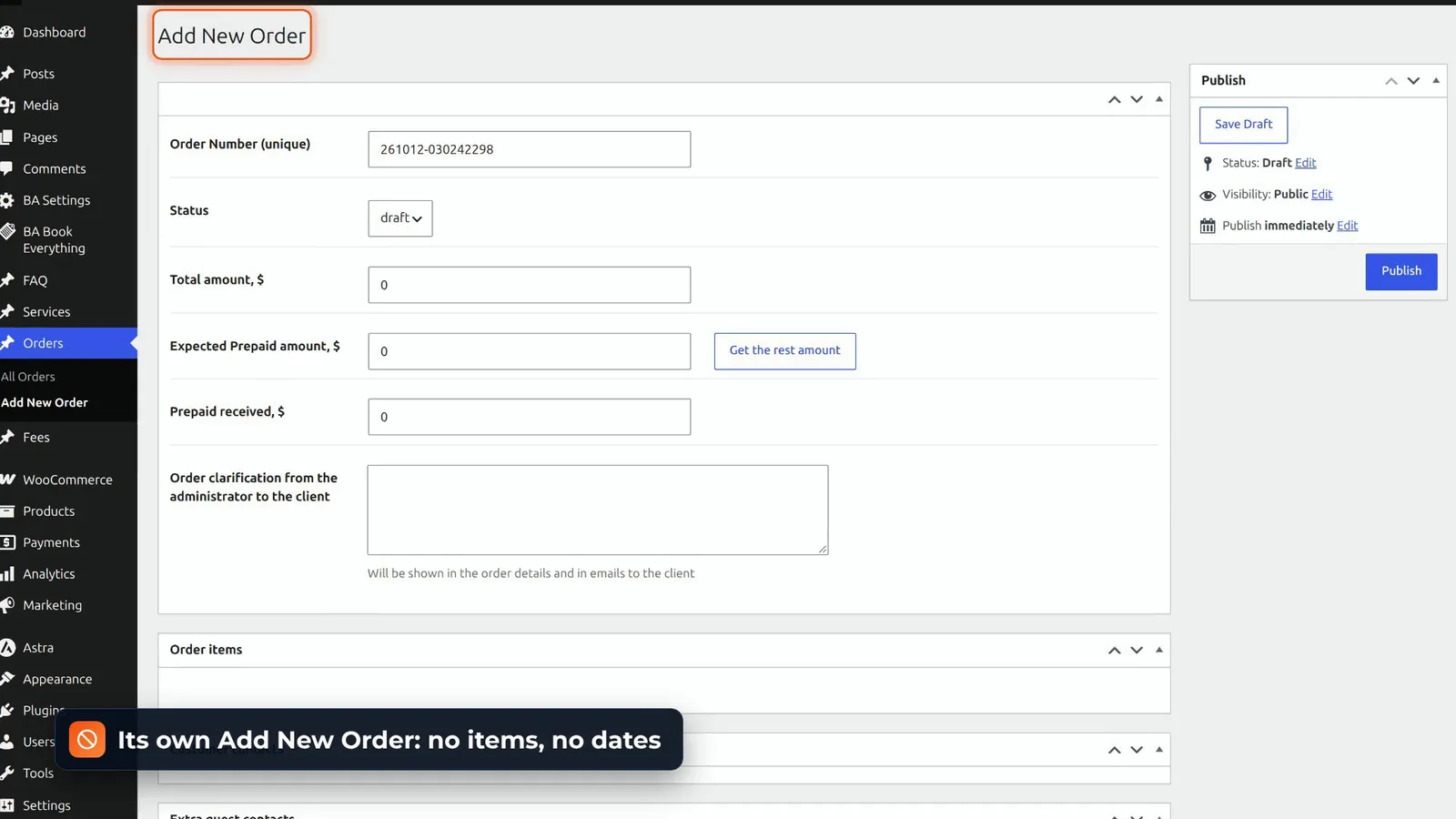Screen dimensions: 1456x819
Task: Click the Analytics bar chart icon
Action: coord(7,574)
